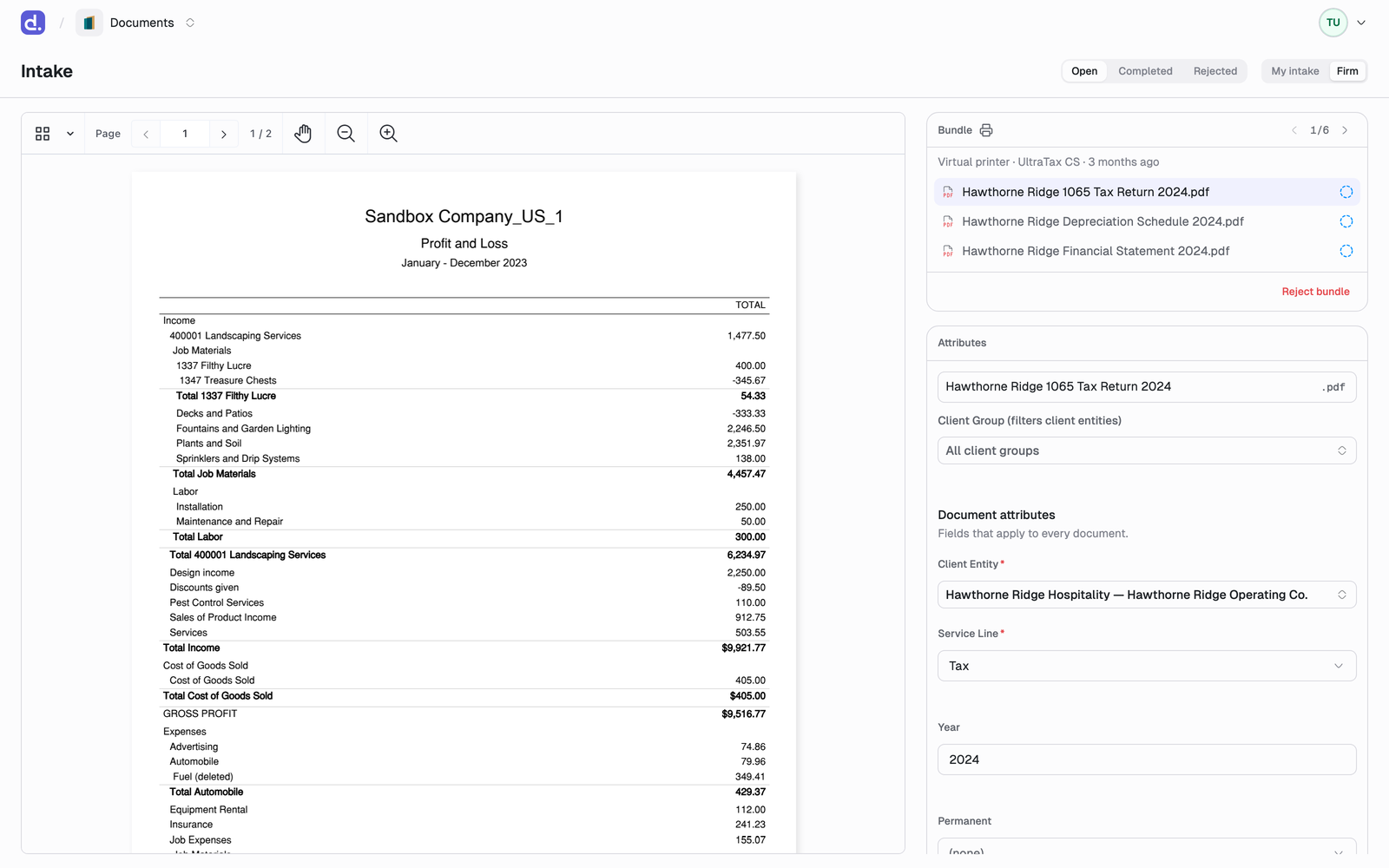This screenshot has height=868, width=1389.
Task: Switch to the Rejected tab
Action: tap(1215, 71)
